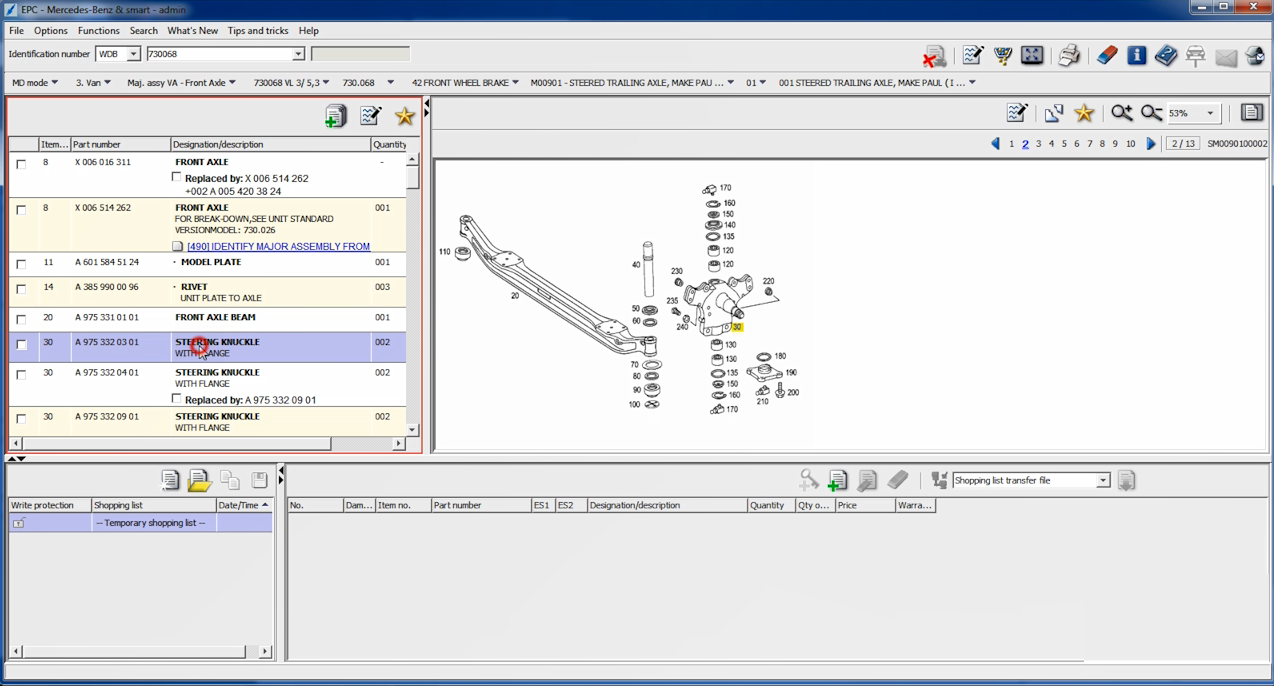Open shopping list folder icon

[x=199, y=480]
